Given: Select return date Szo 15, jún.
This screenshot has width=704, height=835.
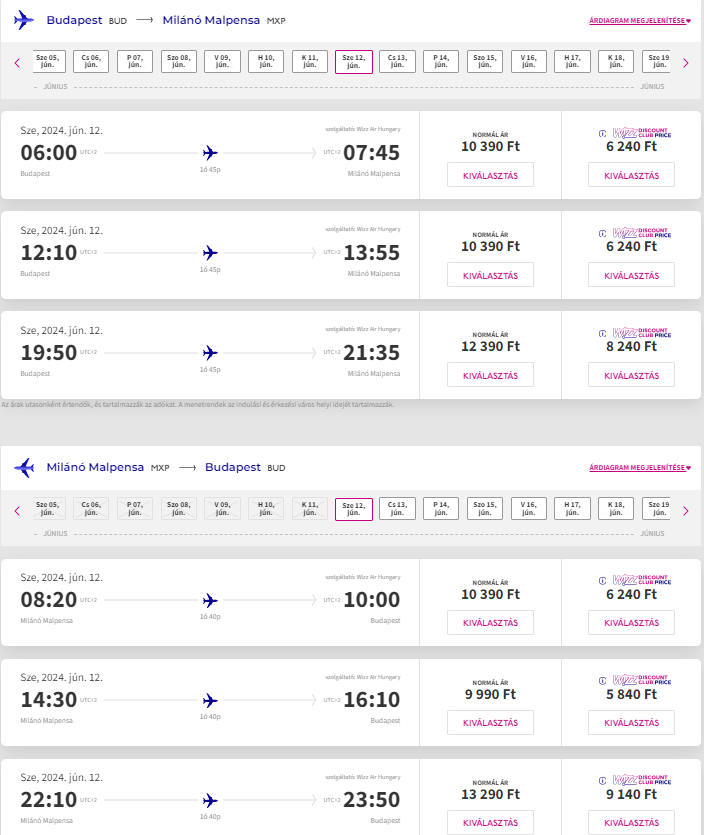Looking at the screenshot, I should [x=485, y=509].
